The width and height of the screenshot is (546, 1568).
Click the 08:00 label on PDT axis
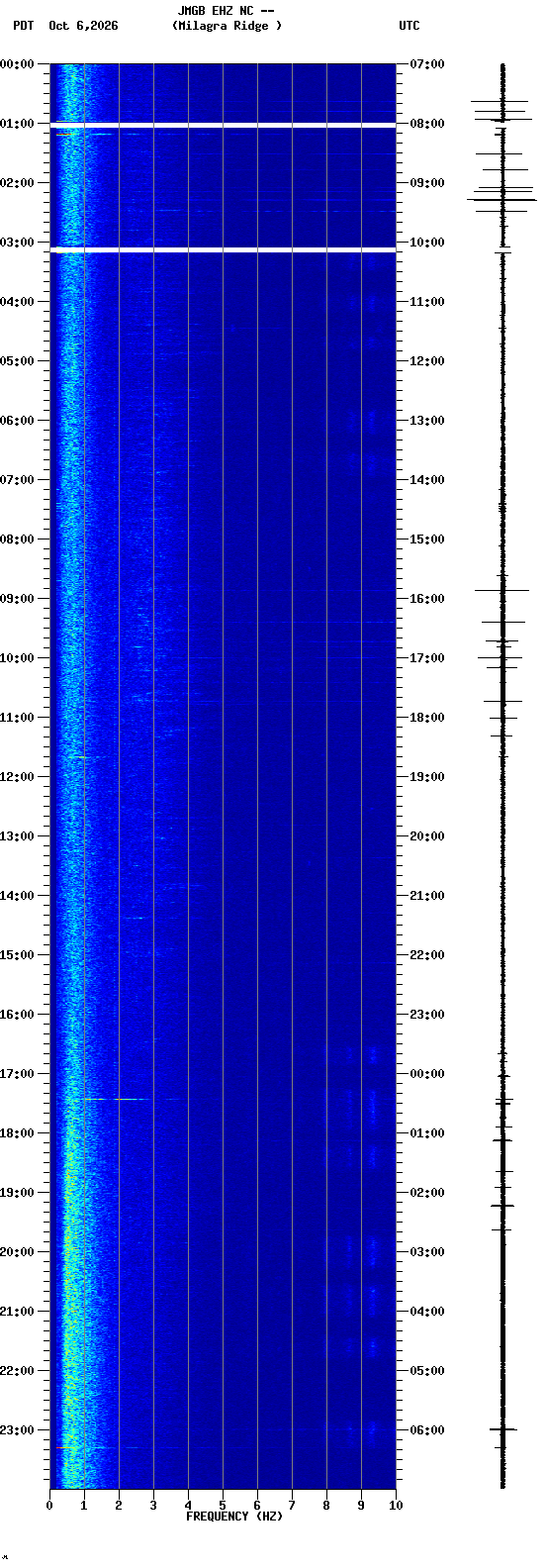tap(17, 539)
